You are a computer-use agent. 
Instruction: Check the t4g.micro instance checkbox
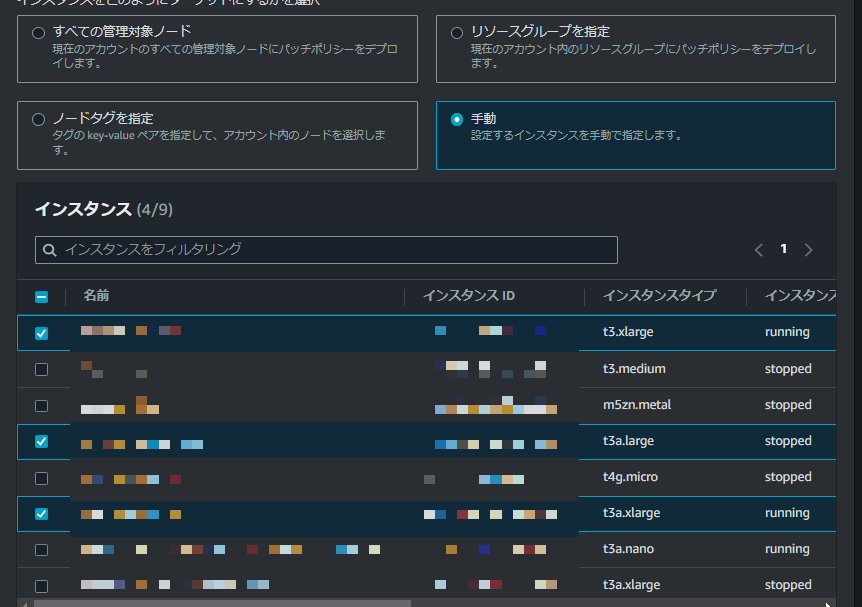(x=42, y=477)
